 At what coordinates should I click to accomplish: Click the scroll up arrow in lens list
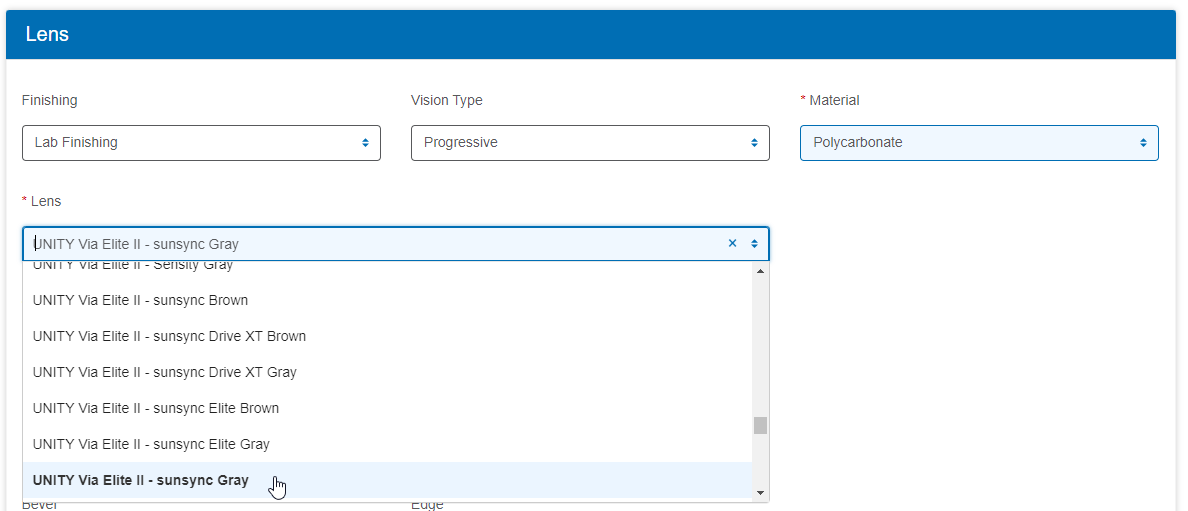(760, 272)
